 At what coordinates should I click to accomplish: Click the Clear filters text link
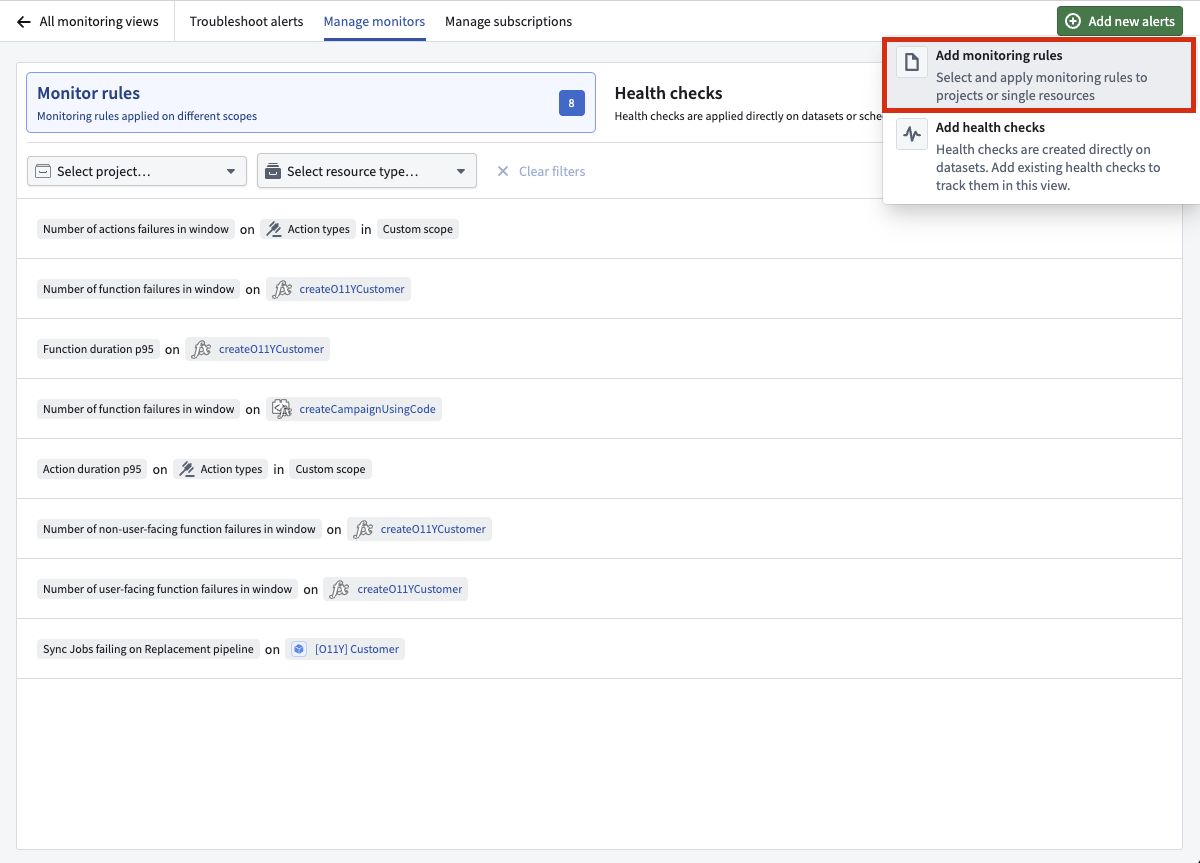pyautogui.click(x=553, y=170)
